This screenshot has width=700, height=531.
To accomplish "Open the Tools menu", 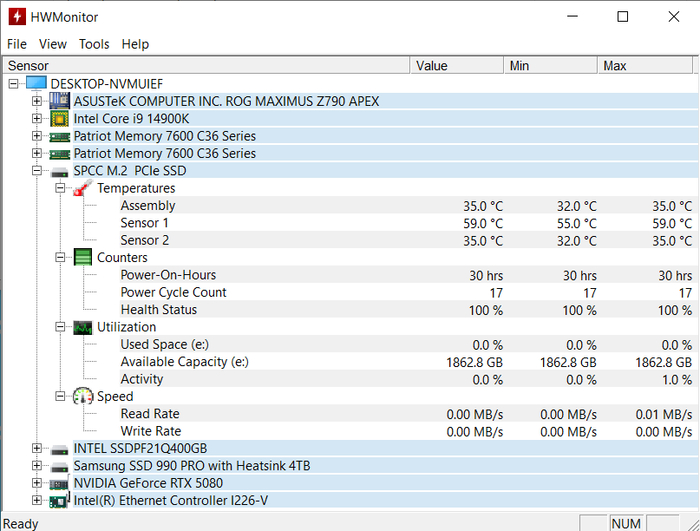I will (94, 44).
